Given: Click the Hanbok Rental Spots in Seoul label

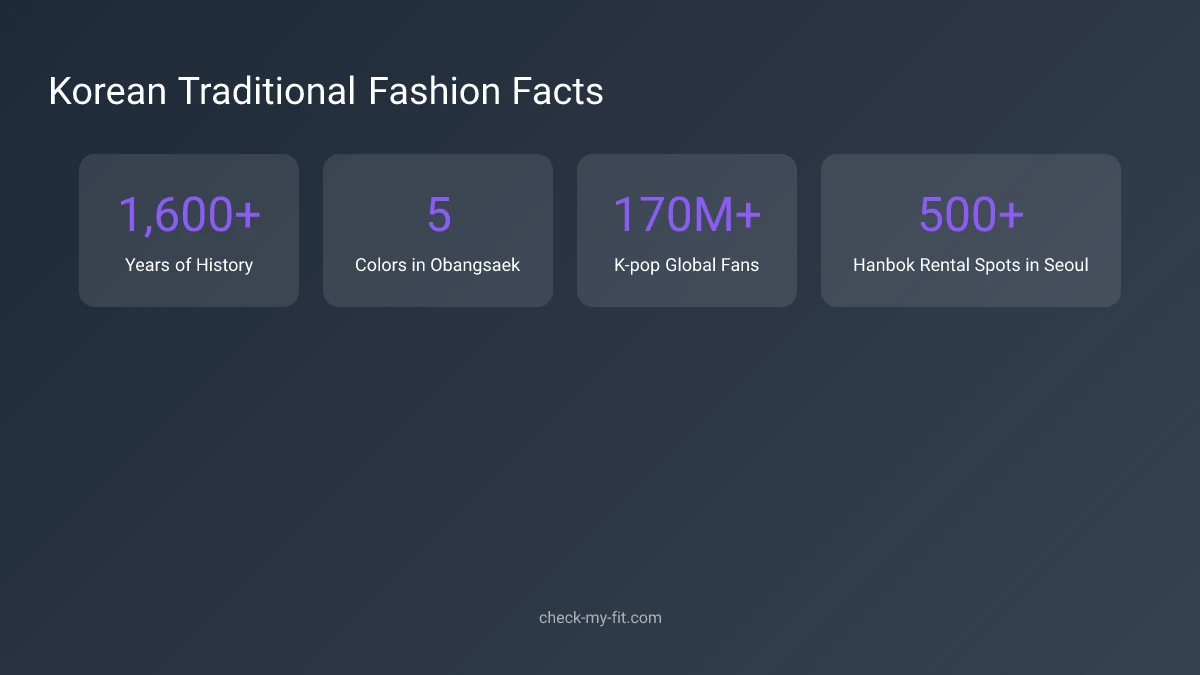Looking at the screenshot, I should (x=971, y=265).
